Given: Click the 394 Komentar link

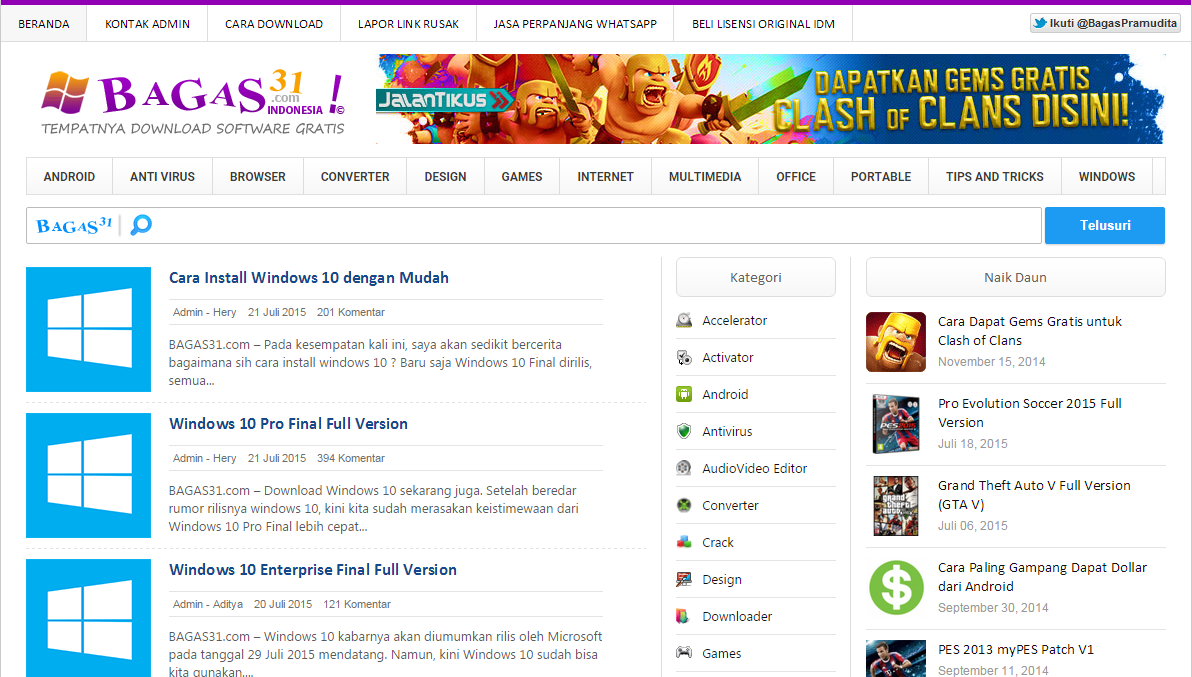Looking at the screenshot, I should 350,458.
